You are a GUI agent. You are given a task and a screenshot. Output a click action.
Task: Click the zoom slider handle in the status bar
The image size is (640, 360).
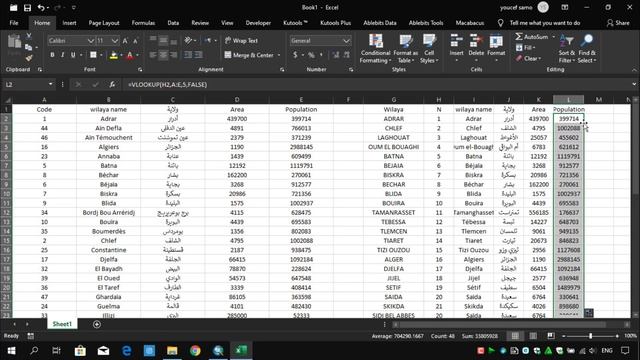(590, 336)
